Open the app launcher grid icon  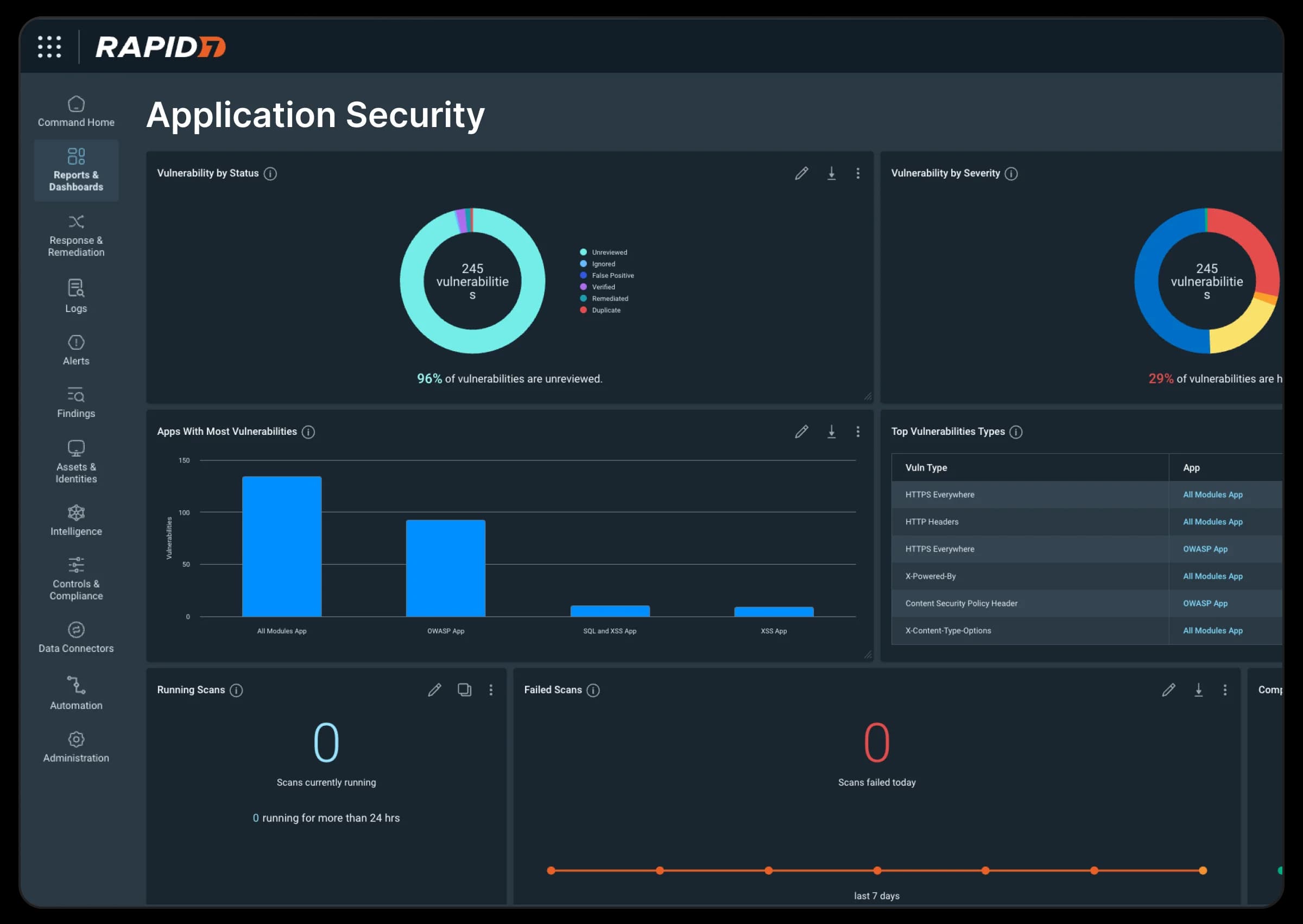pyautogui.click(x=49, y=47)
